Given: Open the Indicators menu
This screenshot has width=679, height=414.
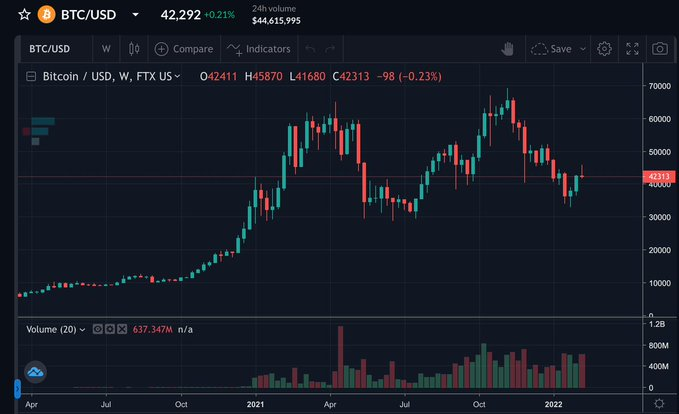Looking at the screenshot, I should pyautogui.click(x=258, y=48).
